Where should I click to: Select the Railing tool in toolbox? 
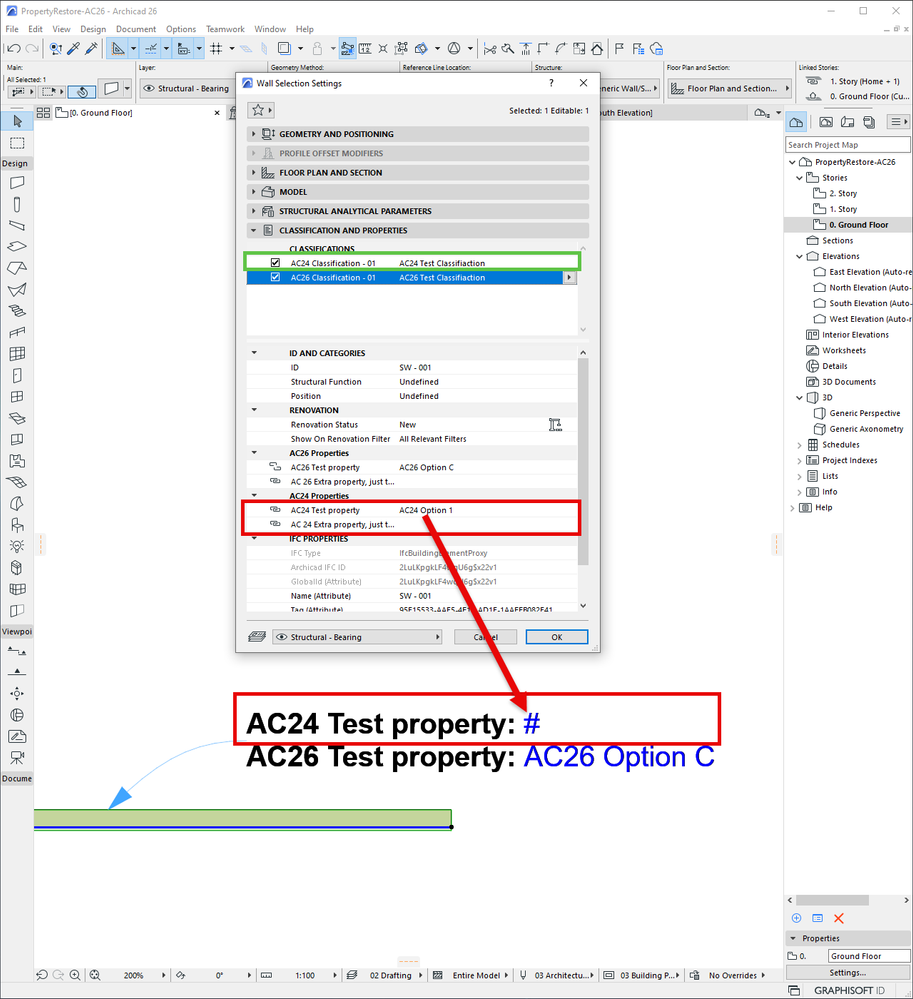tap(17, 333)
